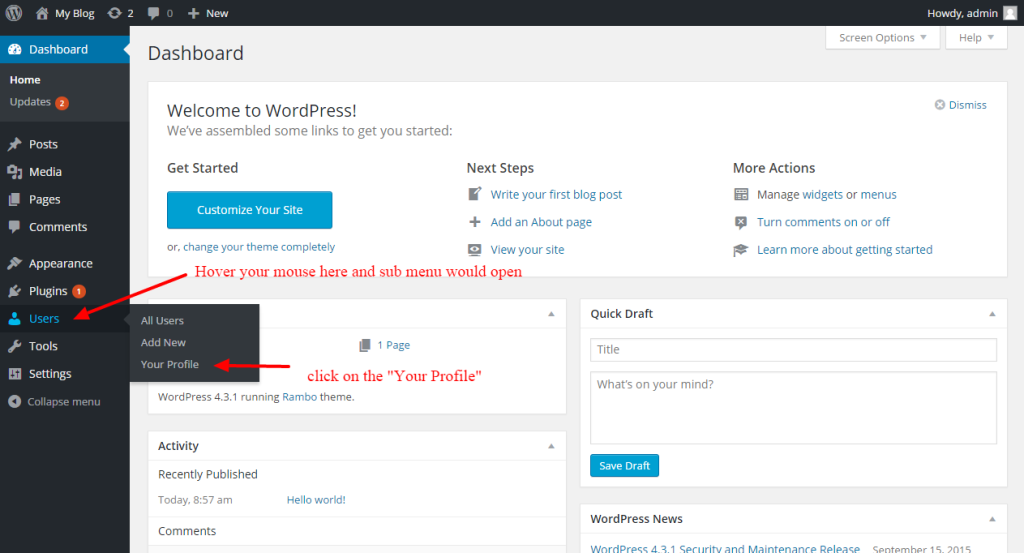Click the Users person icon

click(14, 319)
